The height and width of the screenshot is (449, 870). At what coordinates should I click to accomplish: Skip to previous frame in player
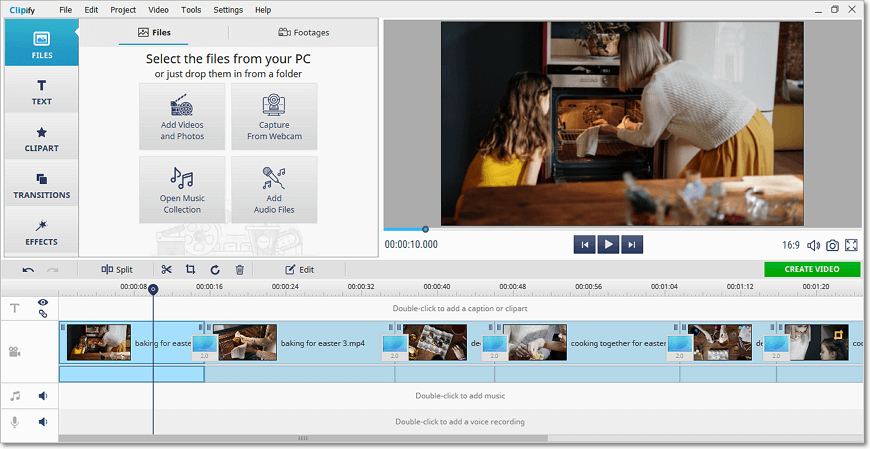click(x=585, y=244)
